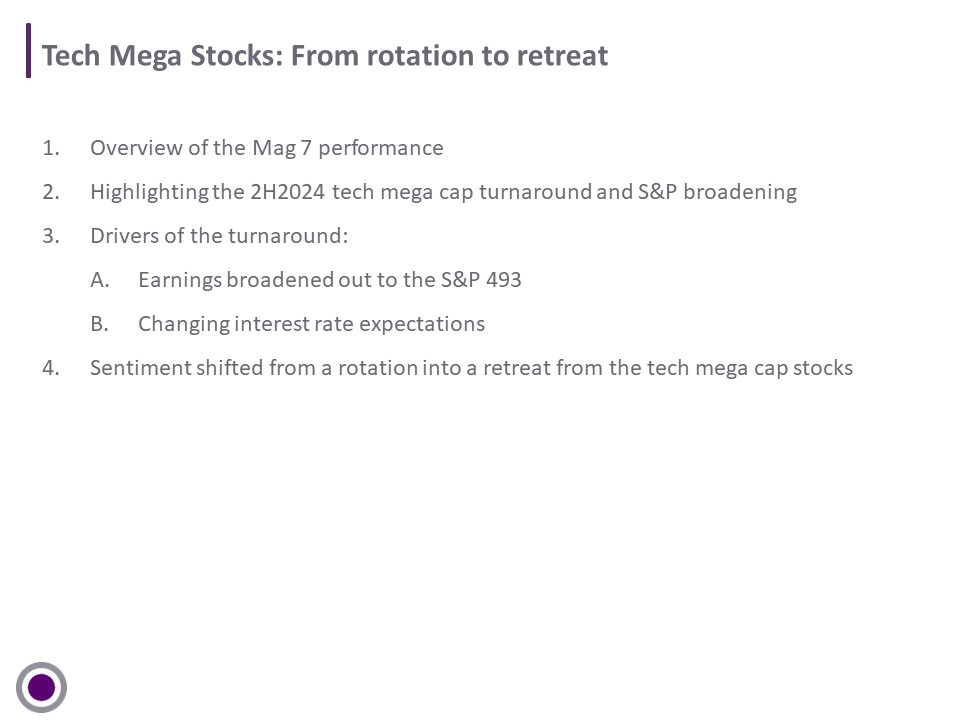Click 'S&P broadening' at end of item two
This screenshot has height=720, width=960.
coord(718,192)
